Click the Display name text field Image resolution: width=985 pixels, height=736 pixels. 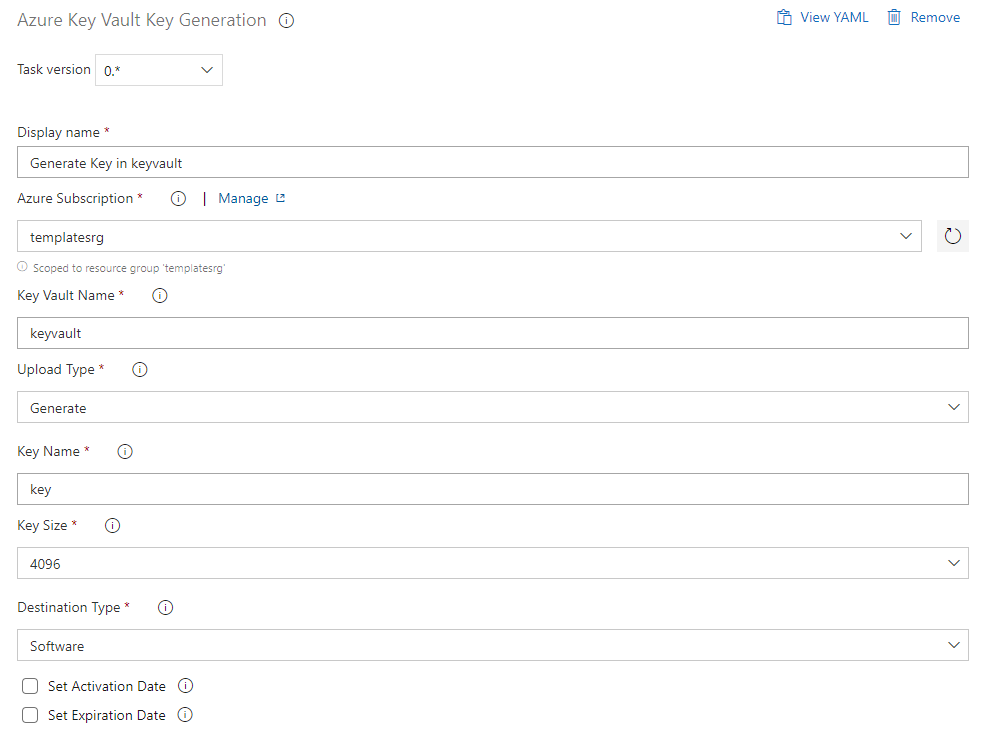[x=492, y=162]
